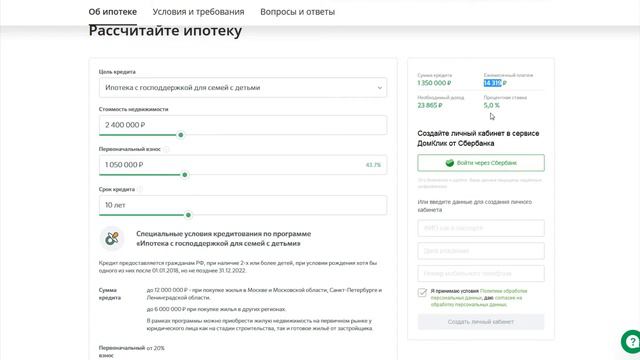Open the help chat question-mark icon
The width and height of the screenshot is (640, 360).
631,341
